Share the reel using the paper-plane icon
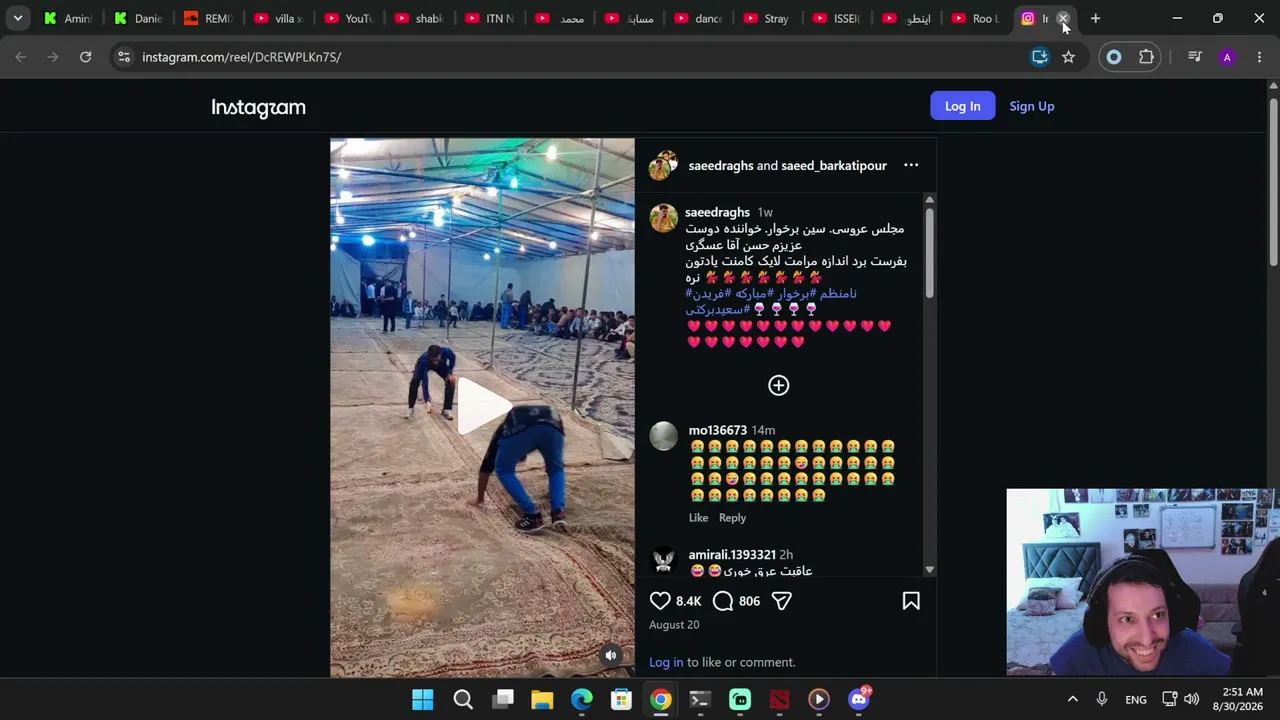1280x720 pixels. coord(782,601)
